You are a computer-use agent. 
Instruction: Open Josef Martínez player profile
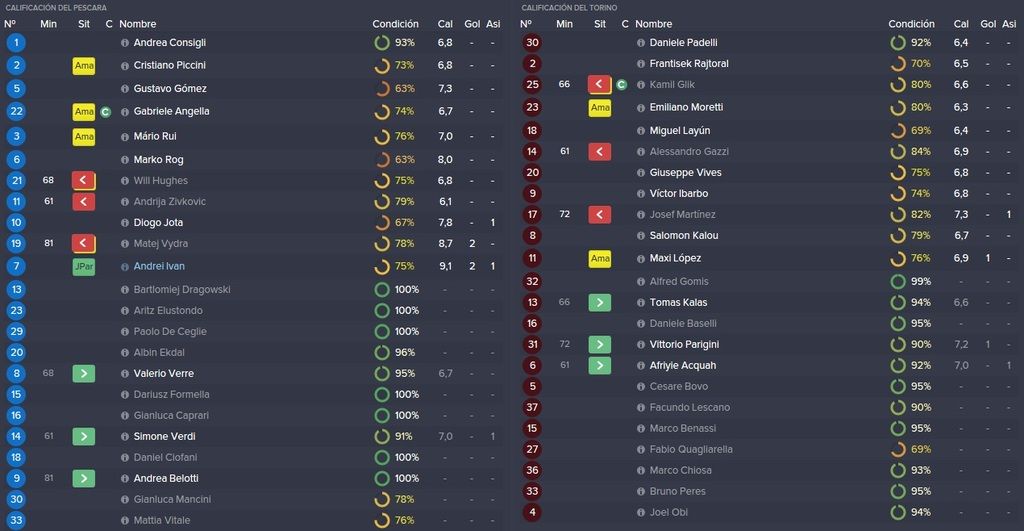click(x=682, y=214)
